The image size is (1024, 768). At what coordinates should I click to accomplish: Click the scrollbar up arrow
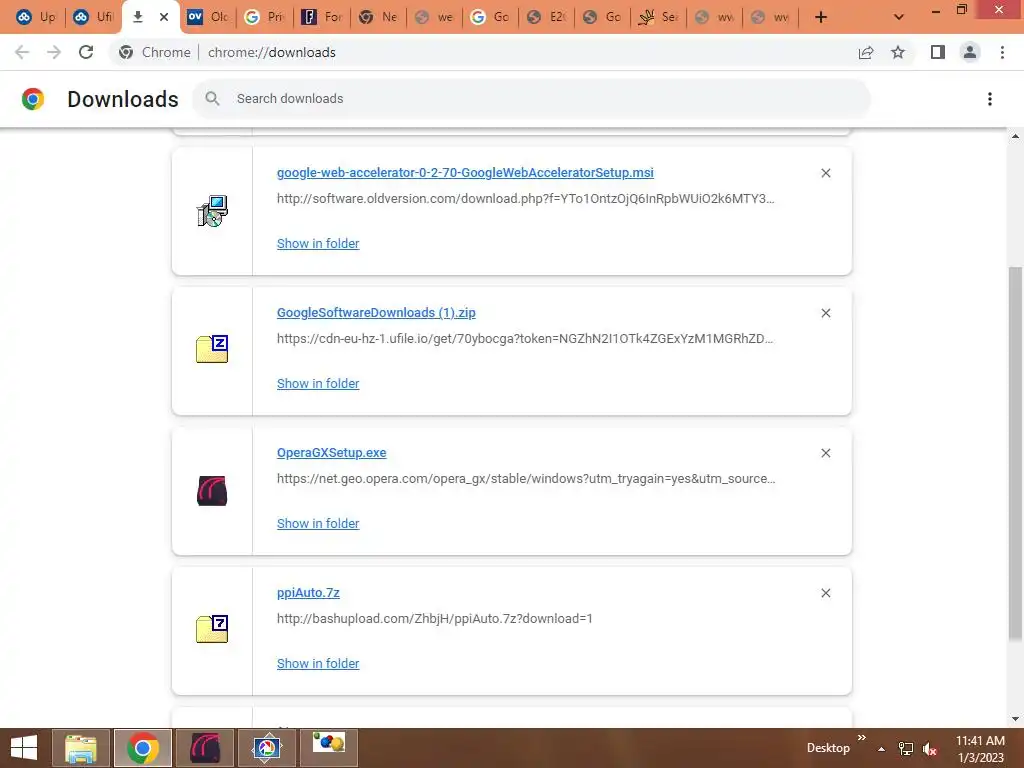click(x=1015, y=136)
